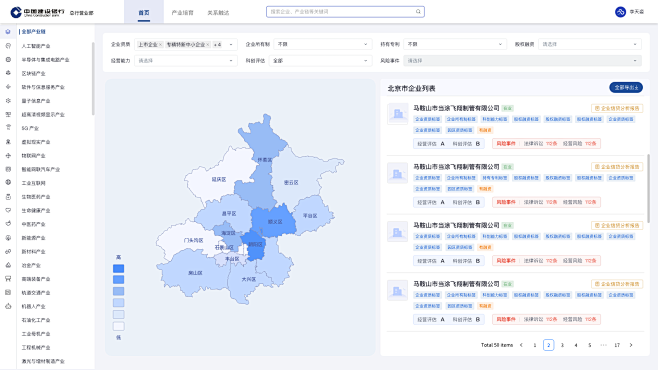This screenshot has width=658, height=370.
Task: Switch to the 首页 tab
Action: click(144, 13)
